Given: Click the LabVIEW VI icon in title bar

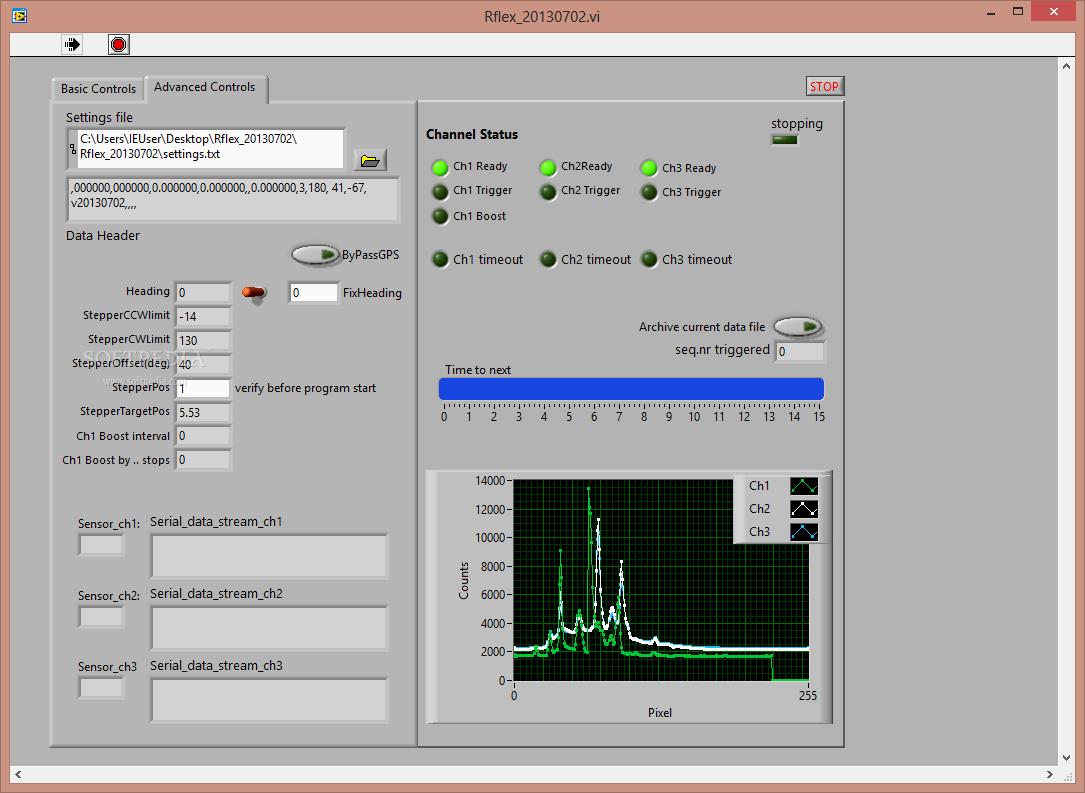Looking at the screenshot, I should 19,15.
